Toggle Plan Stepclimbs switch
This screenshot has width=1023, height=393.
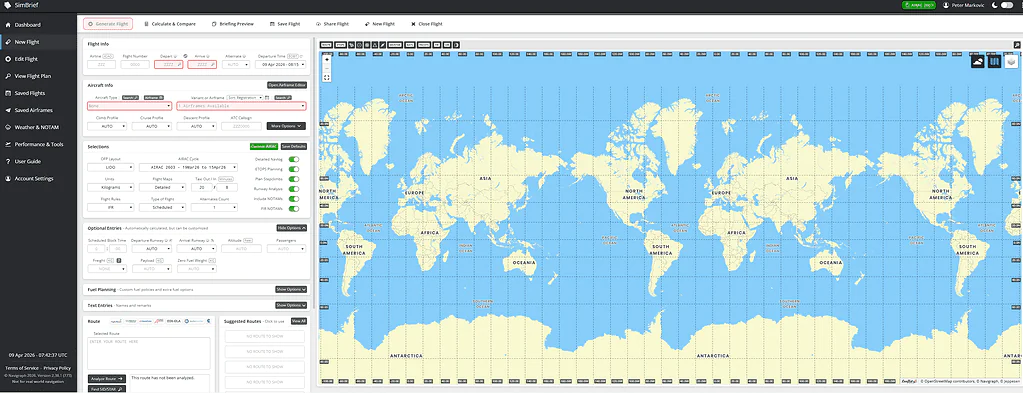(x=294, y=179)
